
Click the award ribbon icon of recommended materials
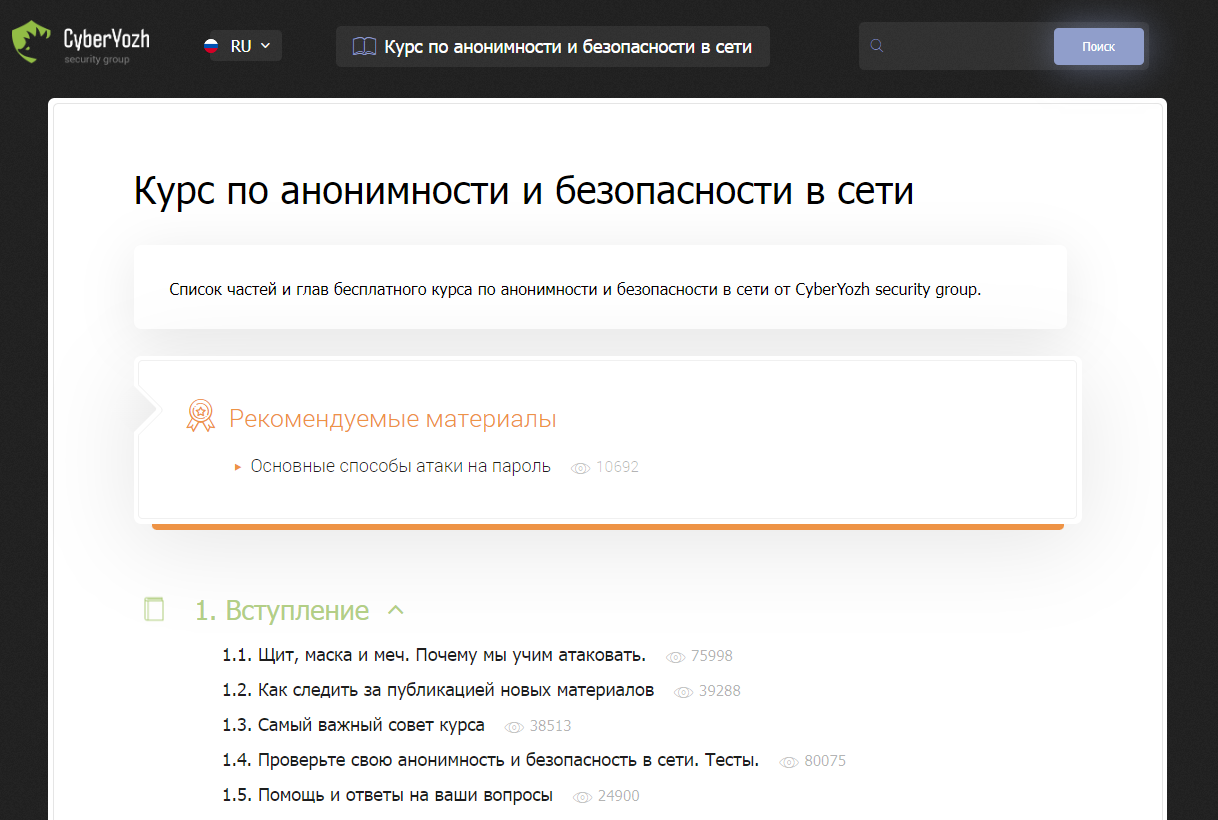(x=201, y=416)
